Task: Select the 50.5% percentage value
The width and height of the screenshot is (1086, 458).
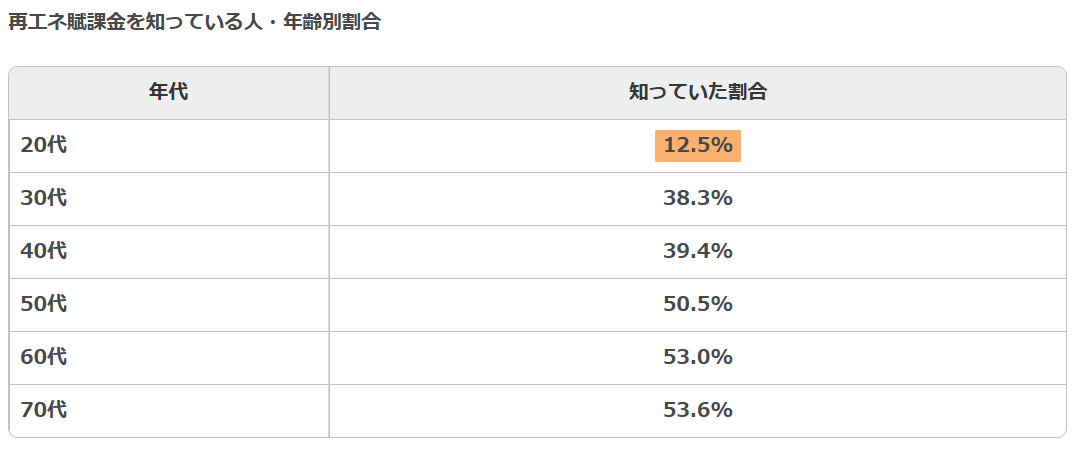Action: tap(698, 304)
